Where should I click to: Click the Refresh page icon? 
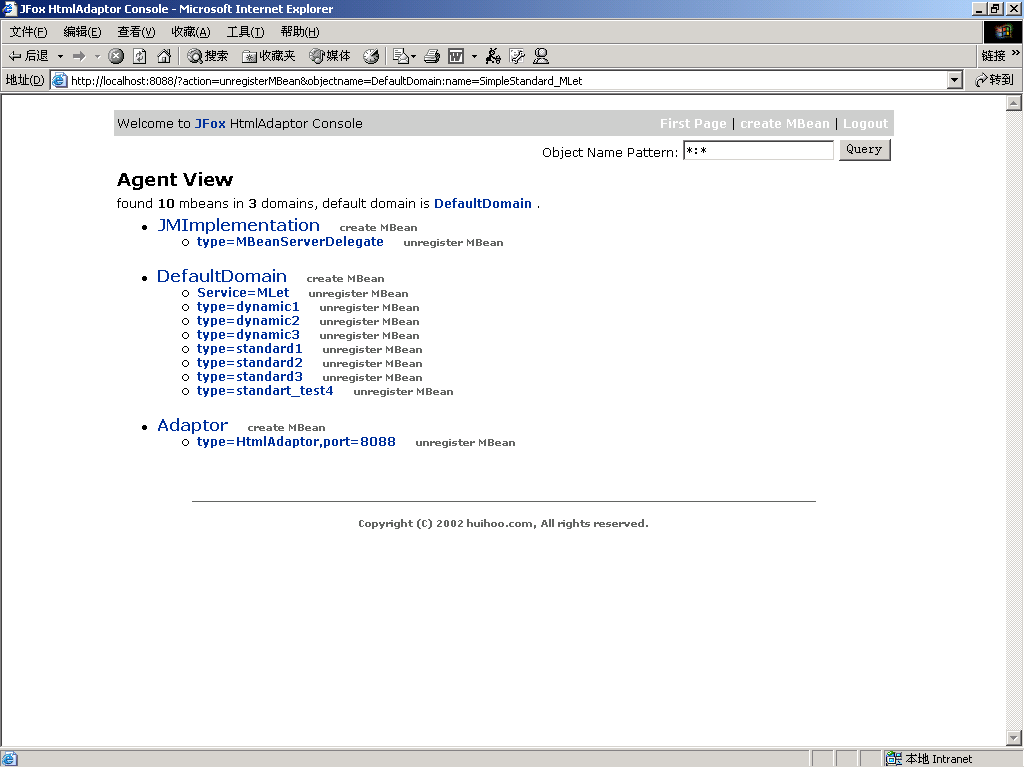(x=140, y=56)
